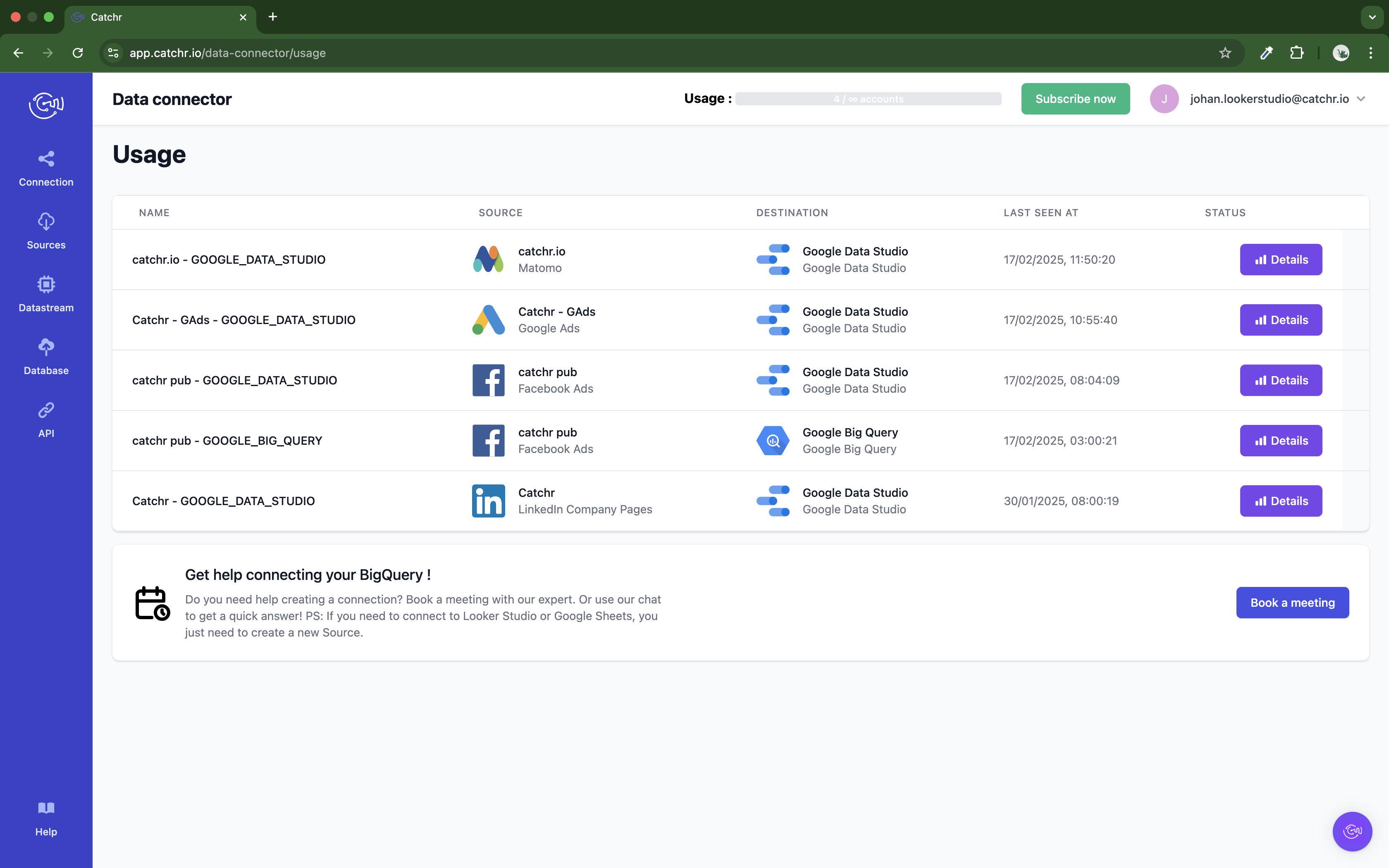Click the site information icon in address bar
The height and width of the screenshot is (868, 1389).
coord(113,53)
